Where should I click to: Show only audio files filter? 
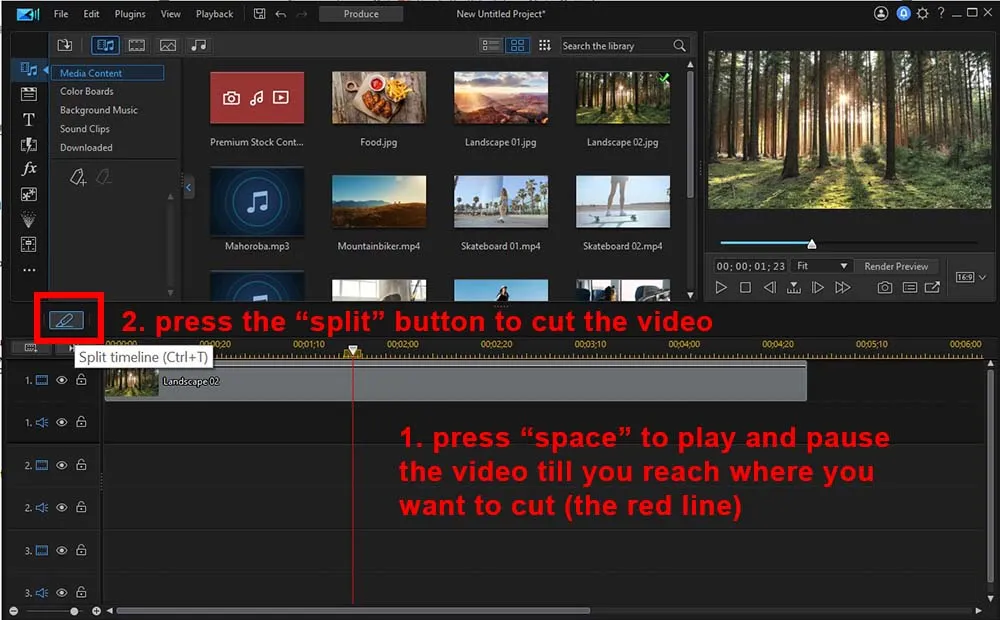coord(199,45)
